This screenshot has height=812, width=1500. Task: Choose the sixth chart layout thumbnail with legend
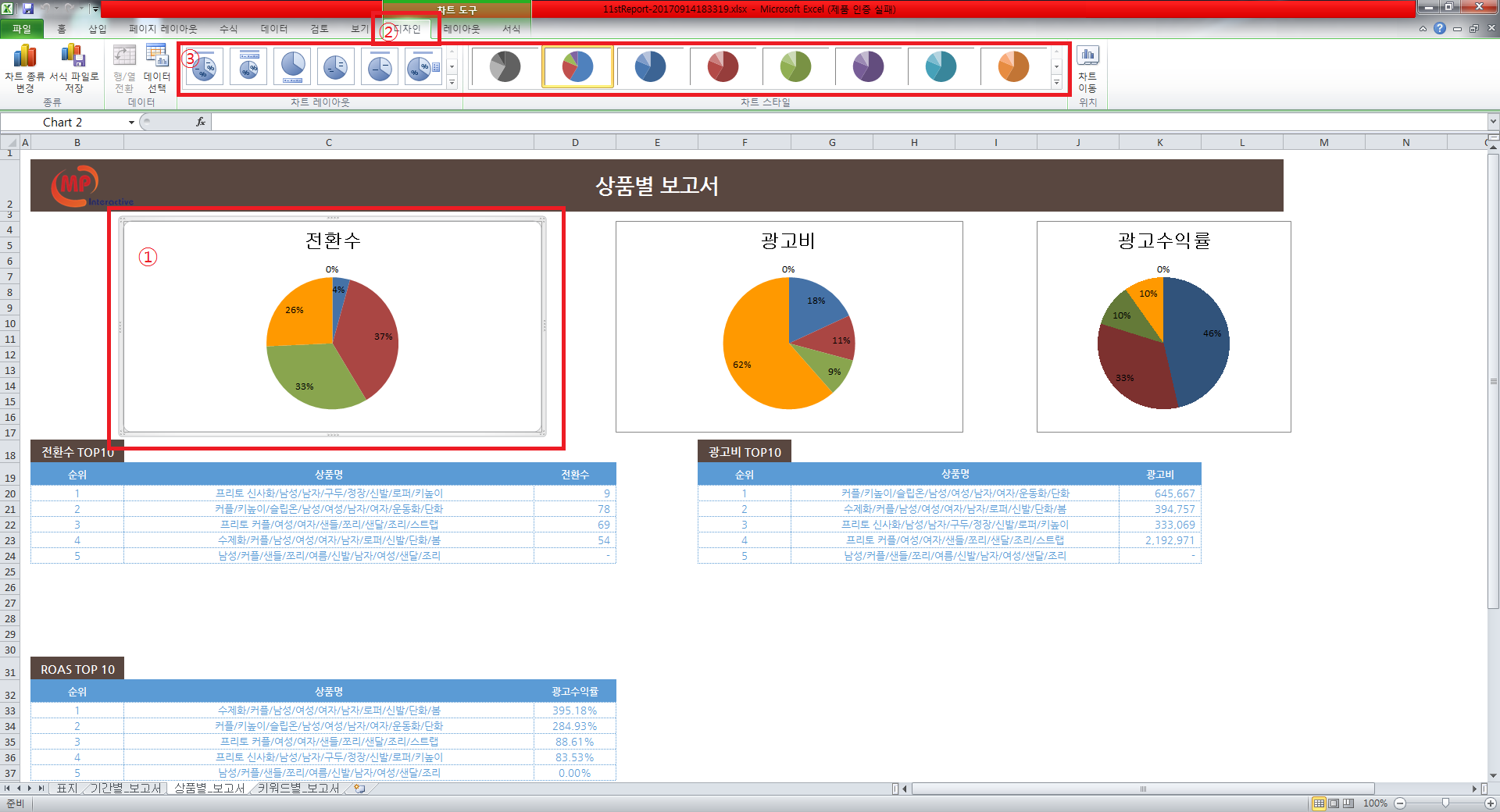coord(424,66)
